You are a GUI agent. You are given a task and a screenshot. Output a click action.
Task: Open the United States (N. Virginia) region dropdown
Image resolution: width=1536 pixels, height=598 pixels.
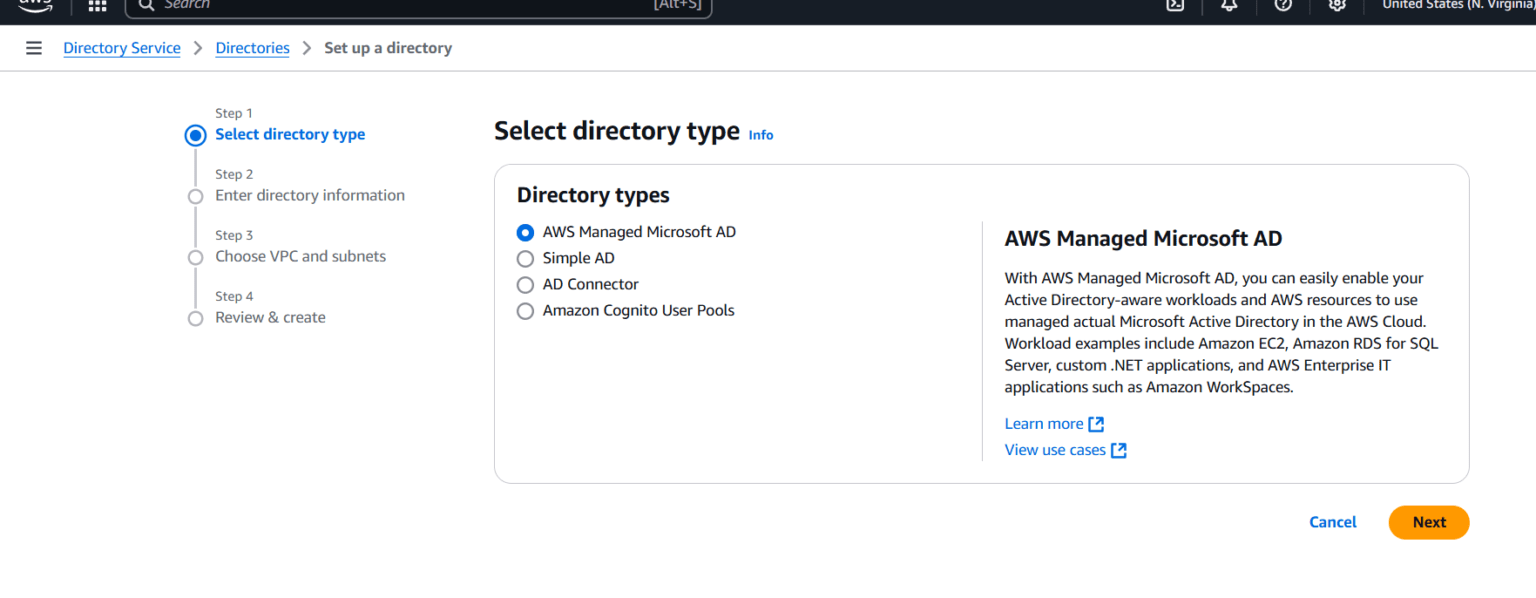click(x=1456, y=5)
